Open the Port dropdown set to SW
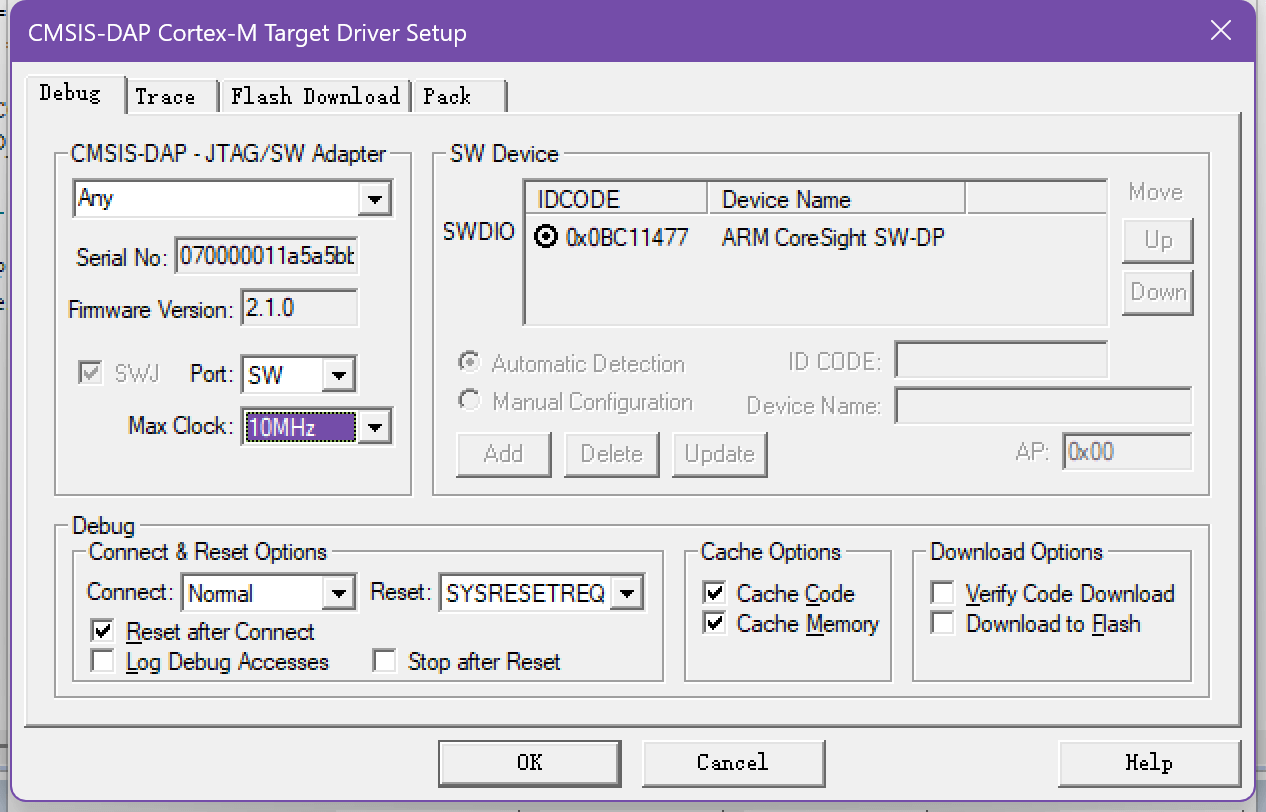Screen dimensions: 1266x812 click(339, 376)
